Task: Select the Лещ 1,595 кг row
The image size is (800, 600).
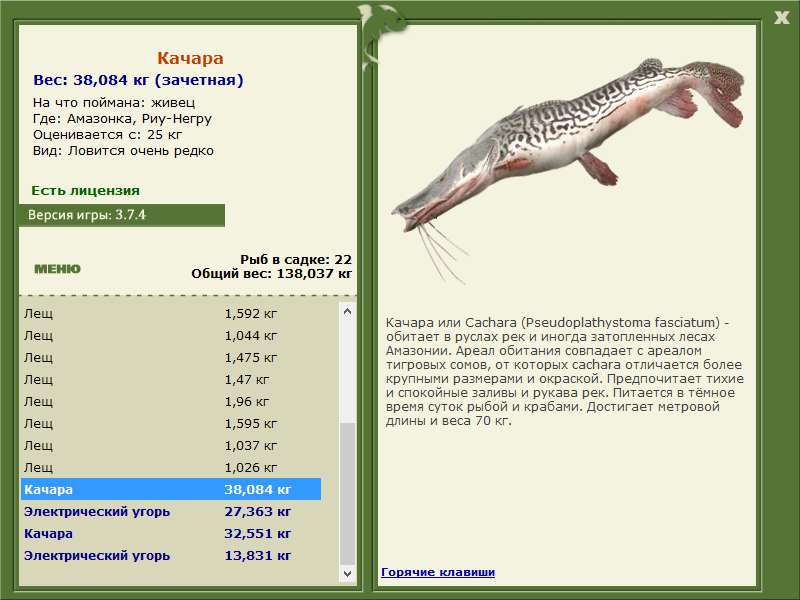Action: pyautogui.click(x=171, y=423)
